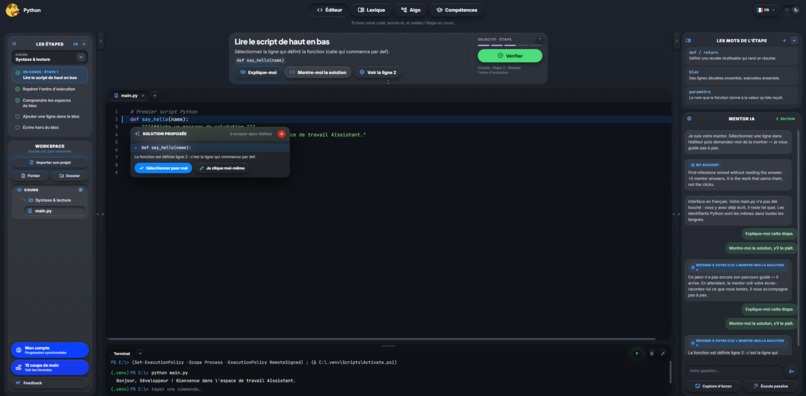Viewport: 806px width, 396px height.
Task: Open the bloc glossary card
Action: point(741,75)
